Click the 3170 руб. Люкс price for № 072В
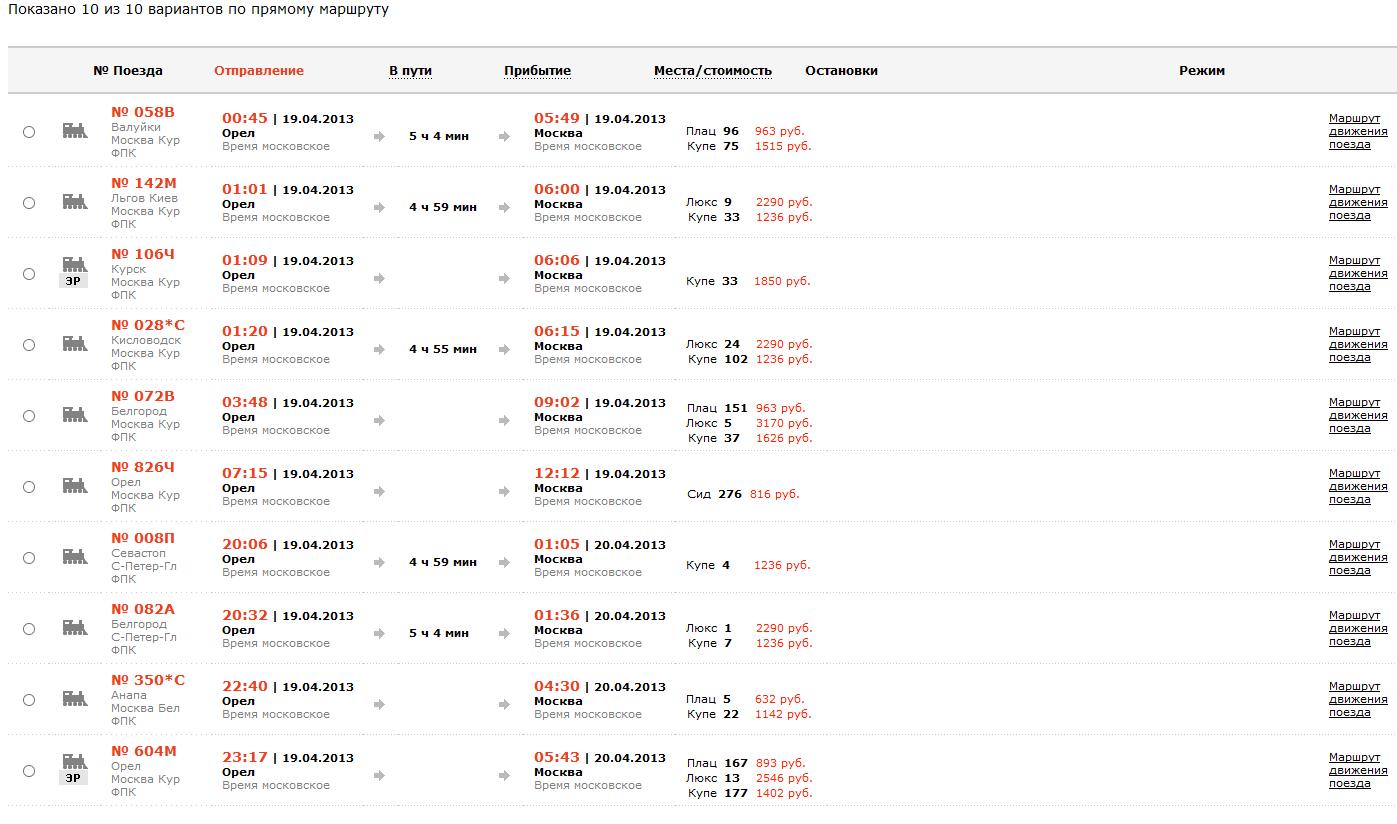Image resolution: width=1397 pixels, height=824 pixels. tap(783, 423)
